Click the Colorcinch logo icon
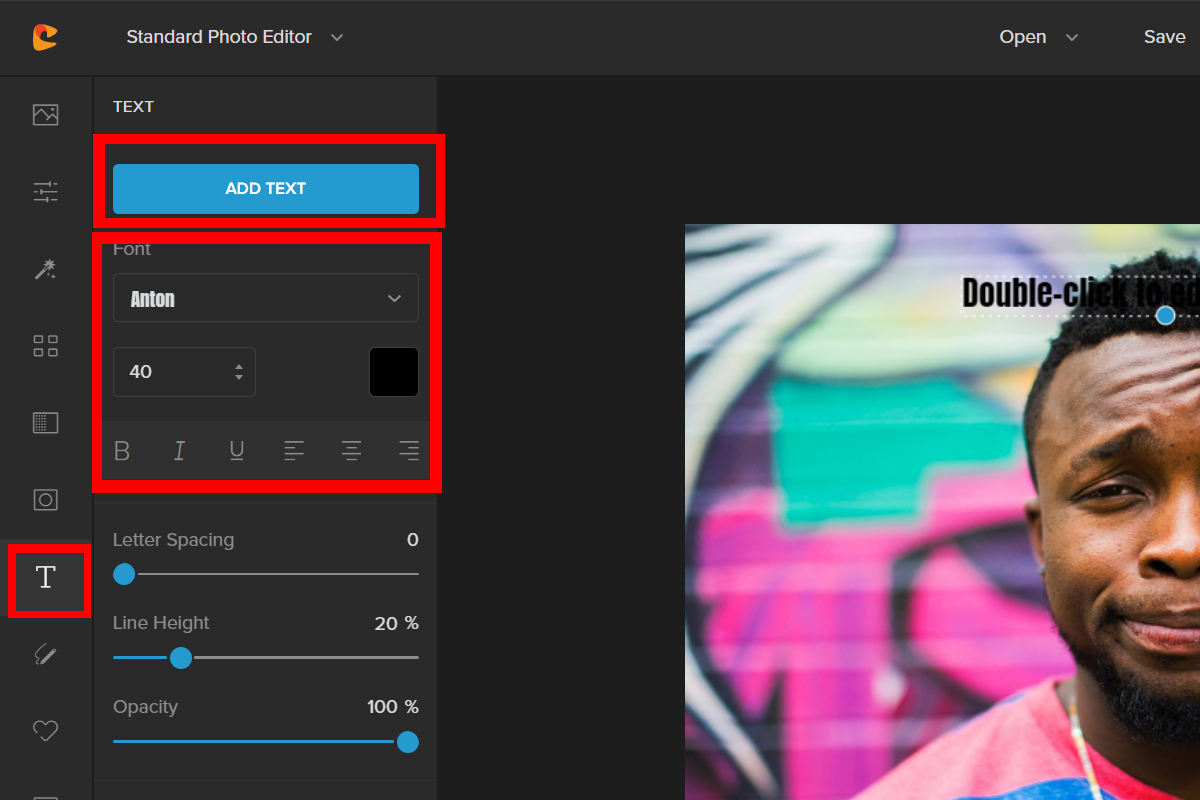 pos(45,37)
